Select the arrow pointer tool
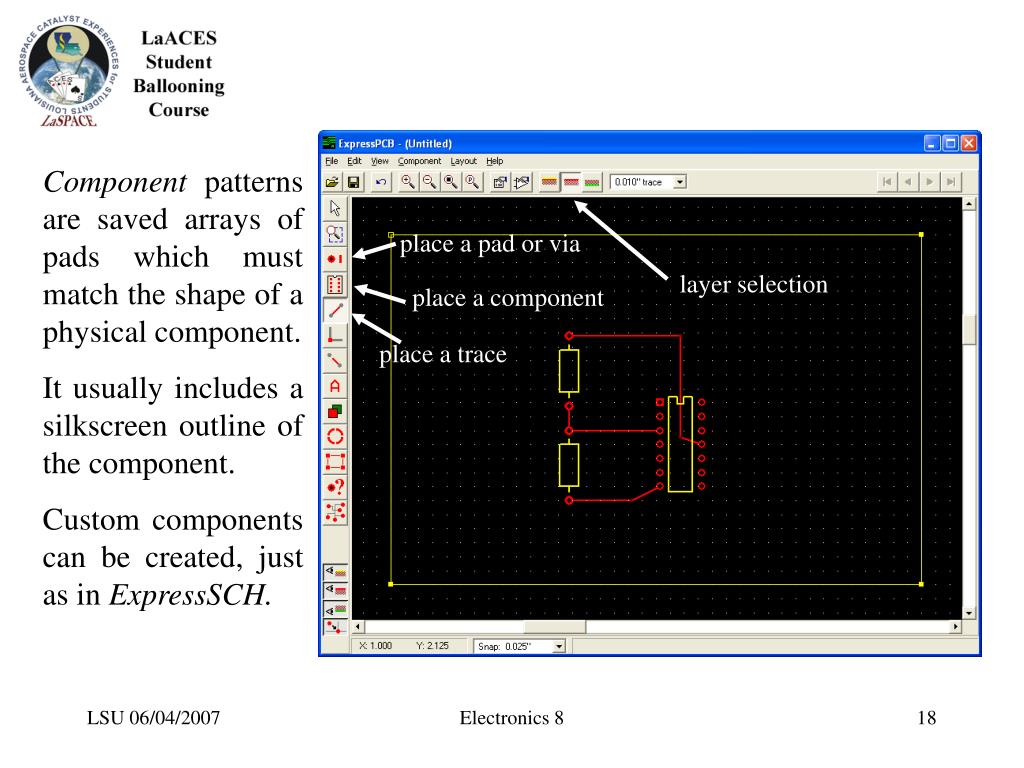Image resolution: width=1024 pixels, height=768 pixels. pos(335,208)
